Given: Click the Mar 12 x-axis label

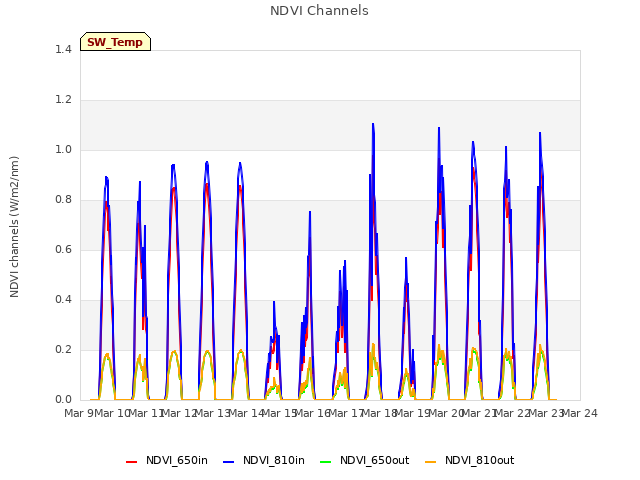Looking at the screenshot, I should pos(179,413).
